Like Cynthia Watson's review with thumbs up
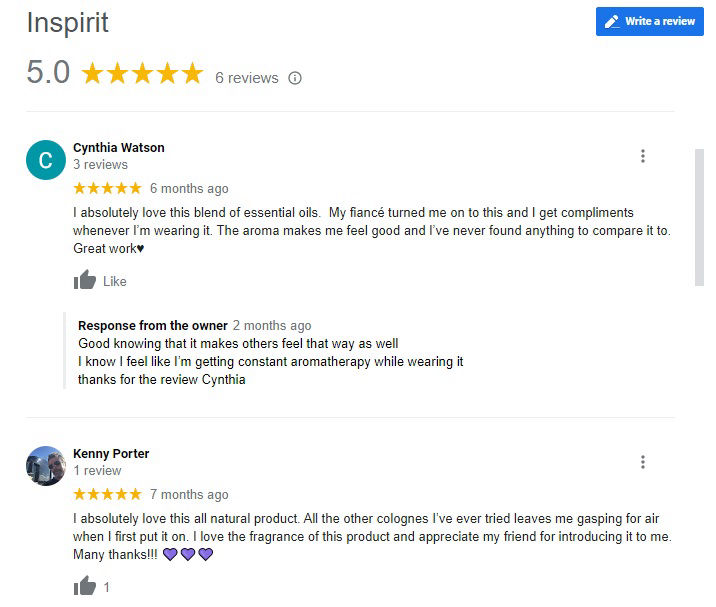716x607 pixels. coord(85,281)
